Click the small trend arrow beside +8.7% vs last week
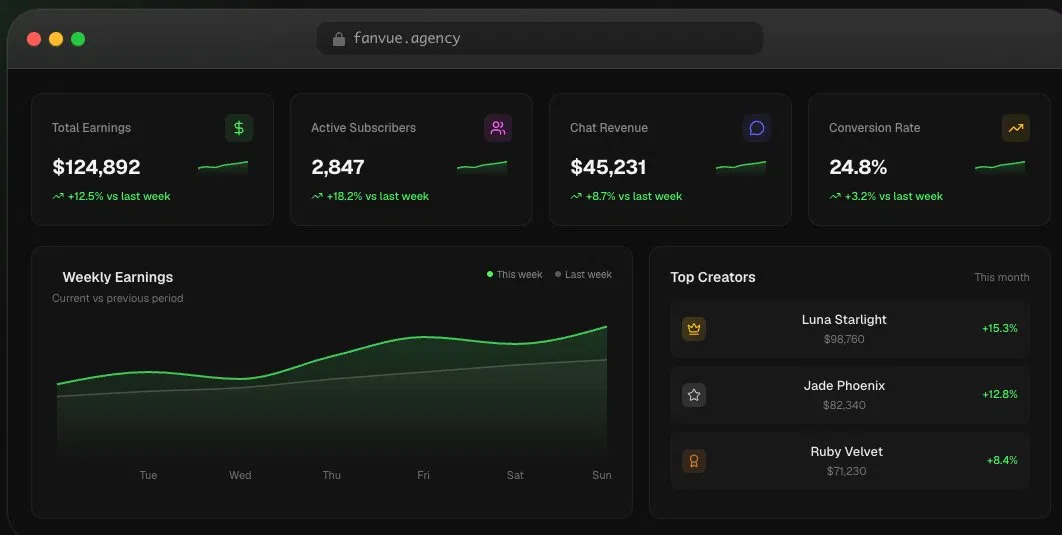Viewport: 1062px width, 535px height. [576, 196]
